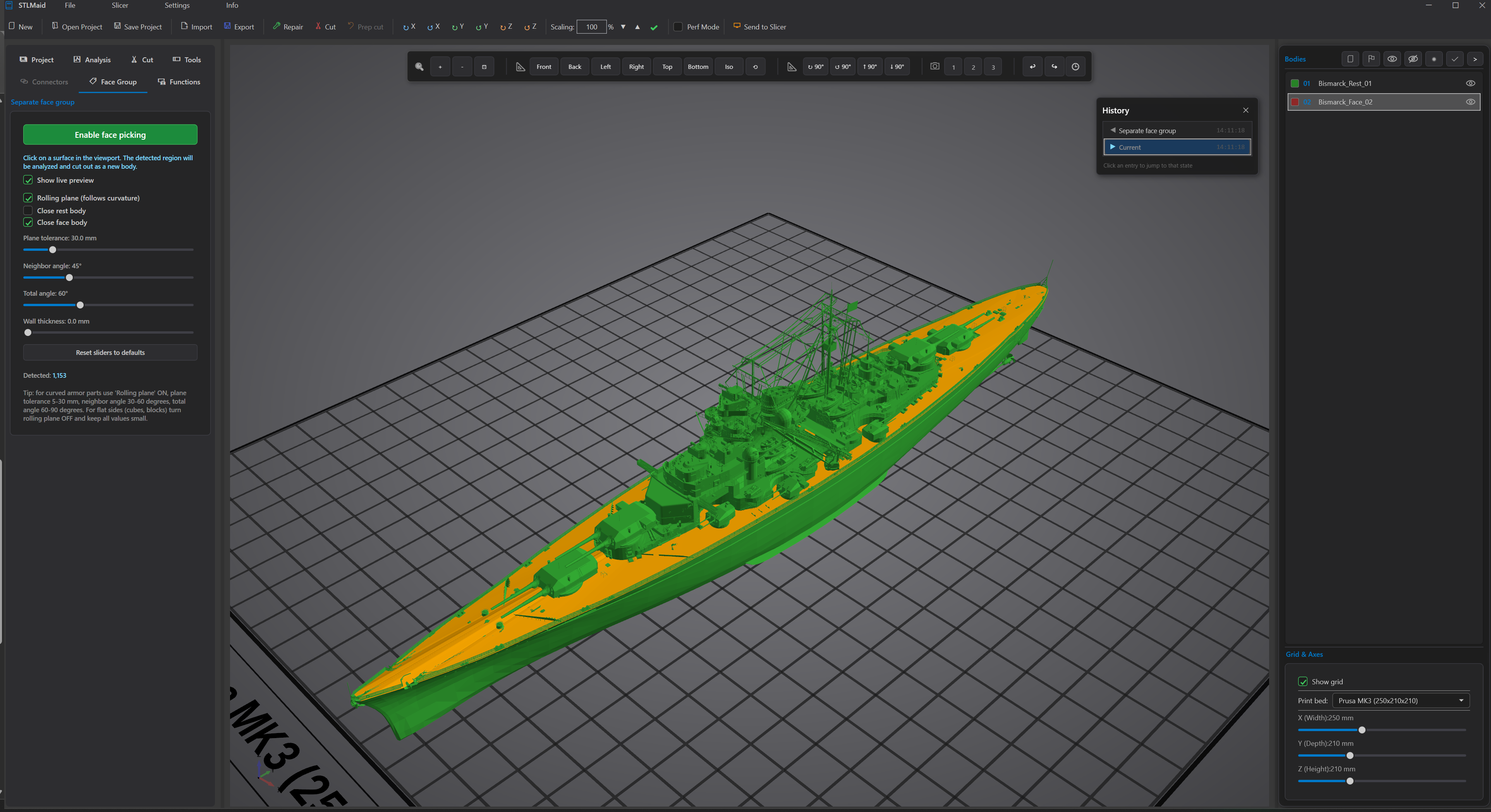This screenshot has width=1491, height=812.
Task: Click the checkmark button in Bodies panel
Action: click(x=1455, y=59)
